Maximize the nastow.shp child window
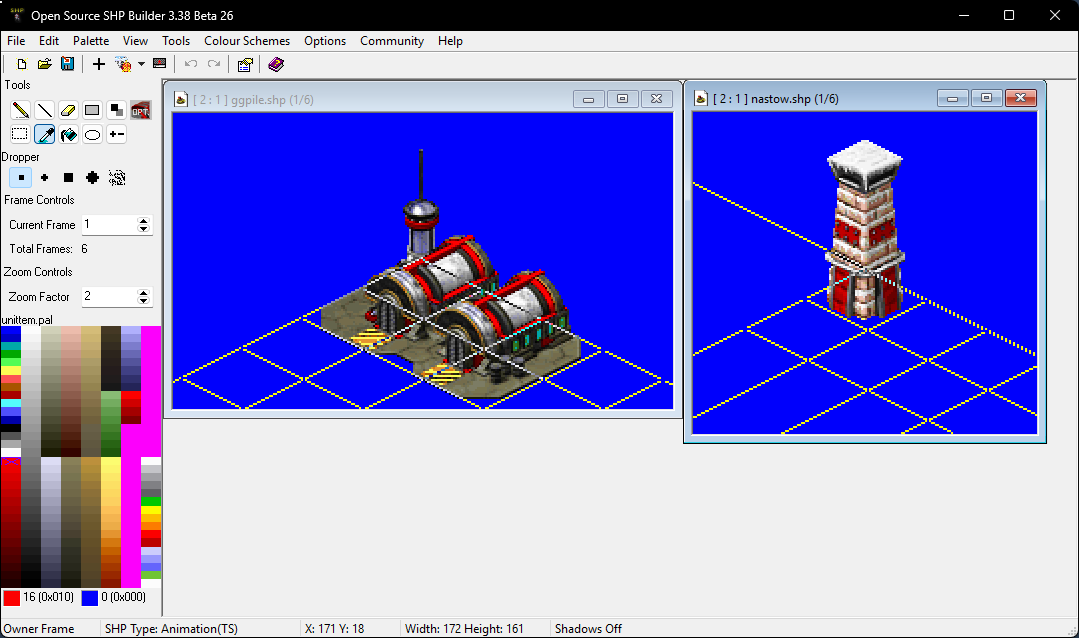 coord(986,98)
